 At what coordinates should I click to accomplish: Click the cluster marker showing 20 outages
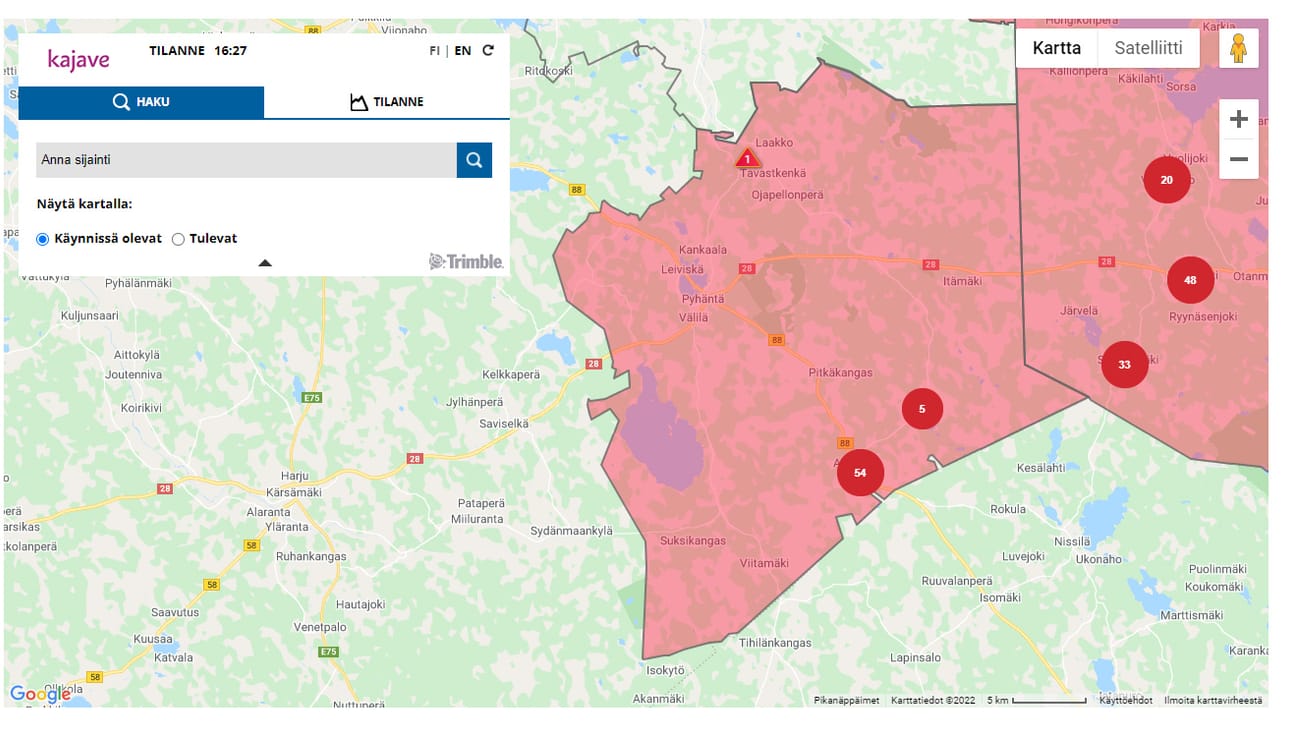(x=1166, y=180)
